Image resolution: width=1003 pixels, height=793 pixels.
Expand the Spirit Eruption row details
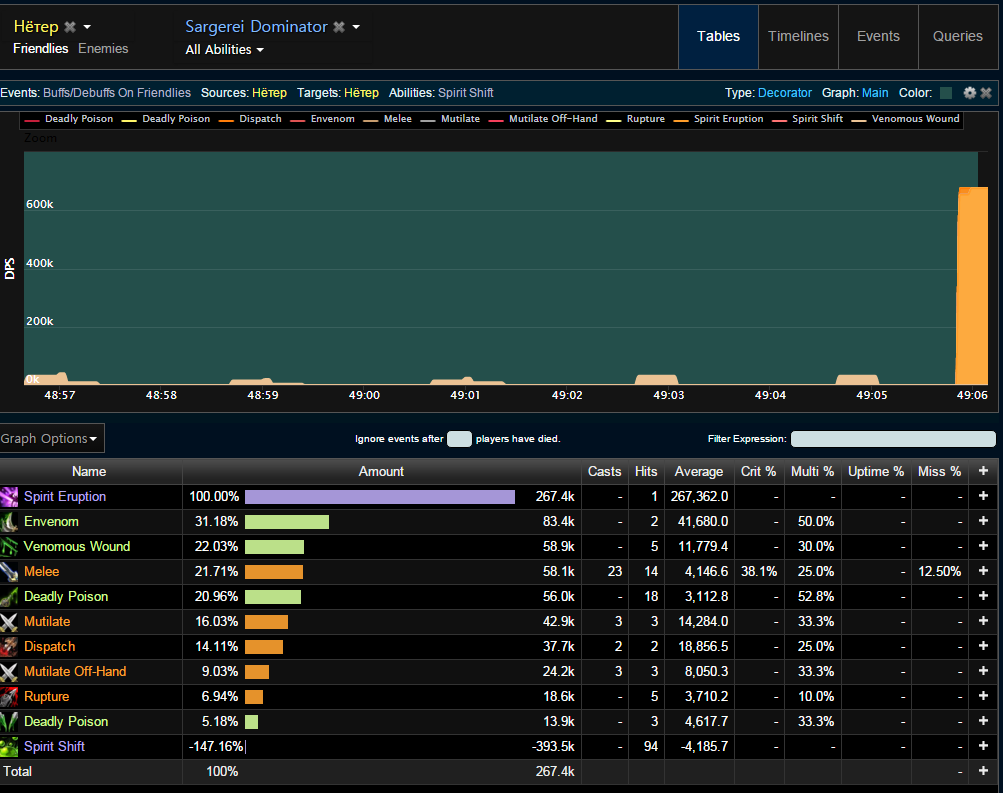click(x=983, y=496)
